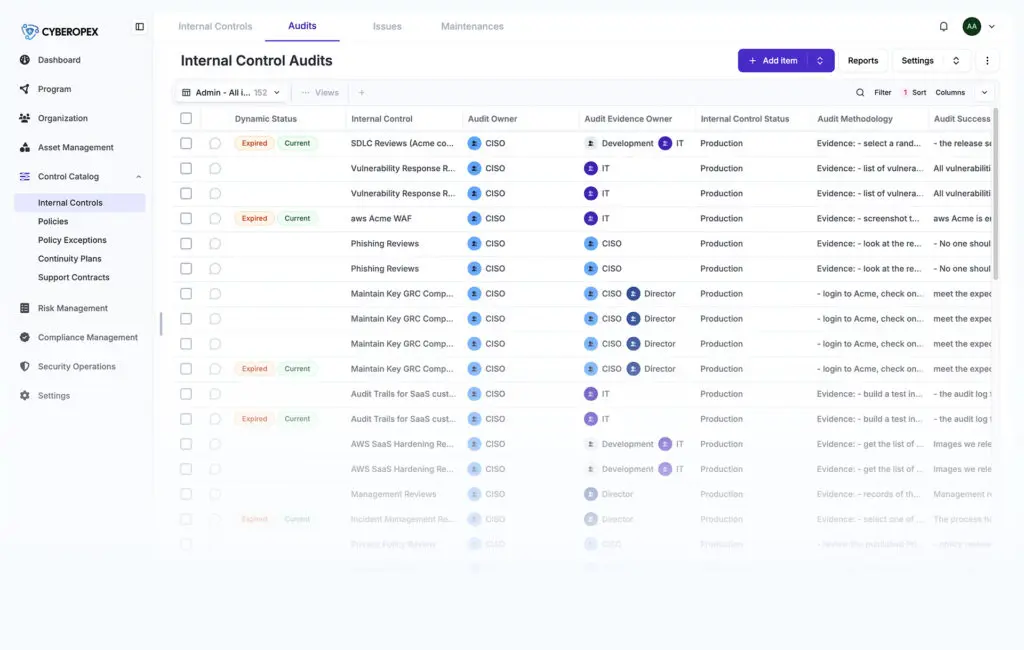Tick the first Vulnerability Response row checkbox
This screenshot has height=650, width=1024.
click(186, 169)
